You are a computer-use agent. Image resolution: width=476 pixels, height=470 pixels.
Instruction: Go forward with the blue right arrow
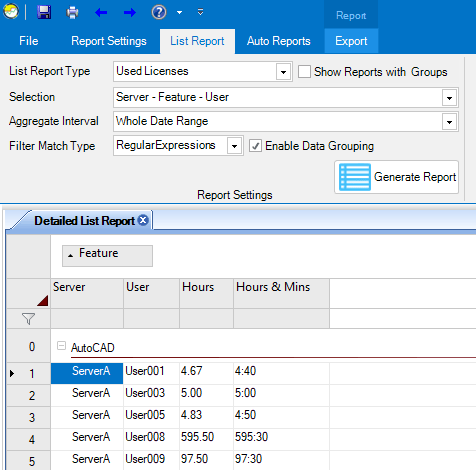click(130, 13)
